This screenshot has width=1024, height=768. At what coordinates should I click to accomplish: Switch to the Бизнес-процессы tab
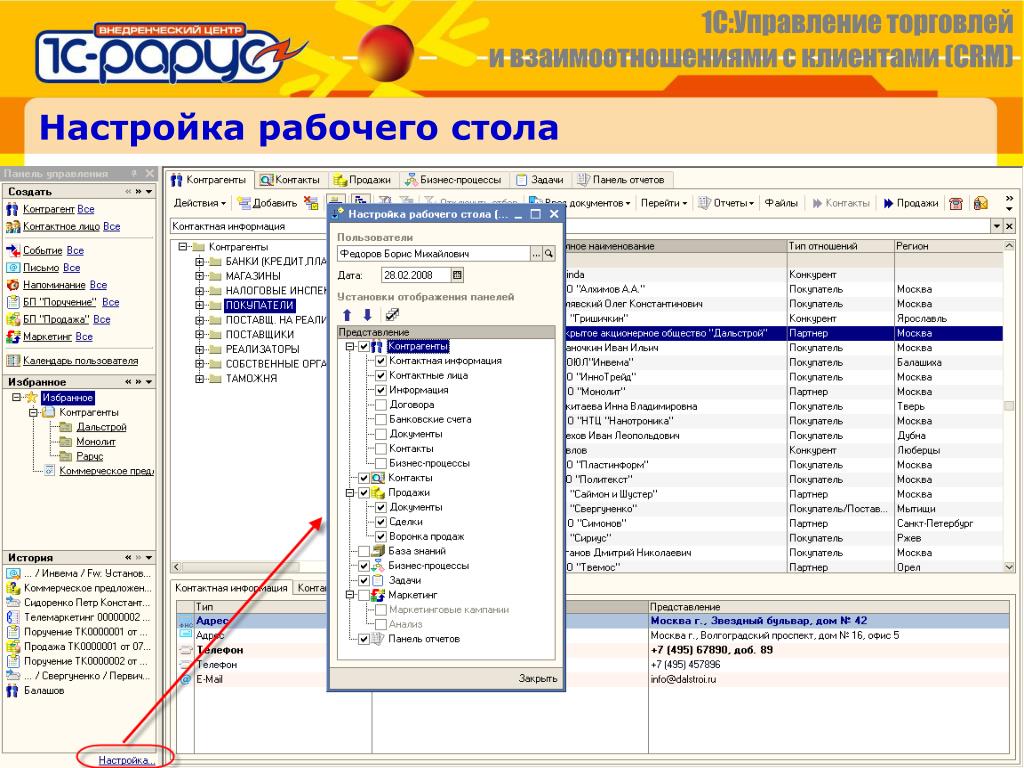click(453, 180)
